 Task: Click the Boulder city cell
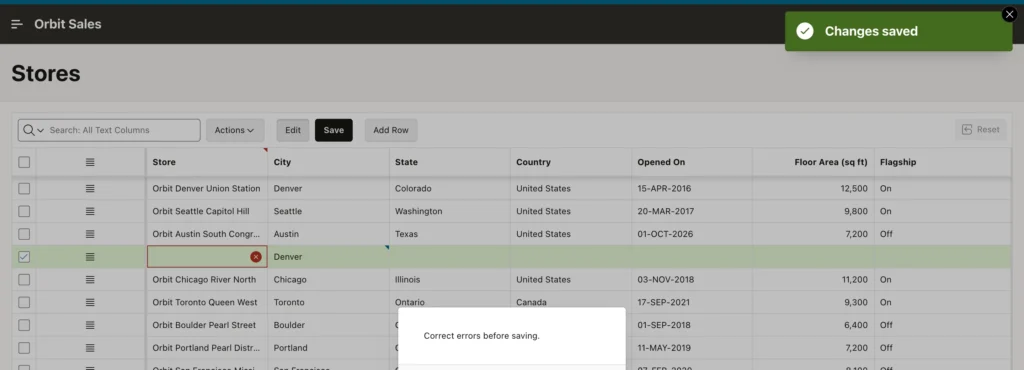click(328, 325)
